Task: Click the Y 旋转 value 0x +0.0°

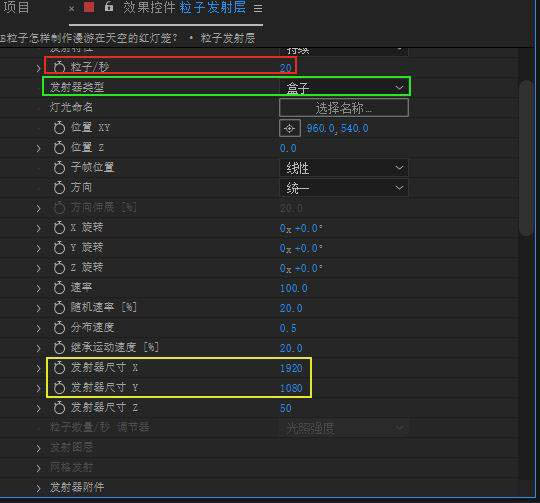Action: (x=301, y=248)
